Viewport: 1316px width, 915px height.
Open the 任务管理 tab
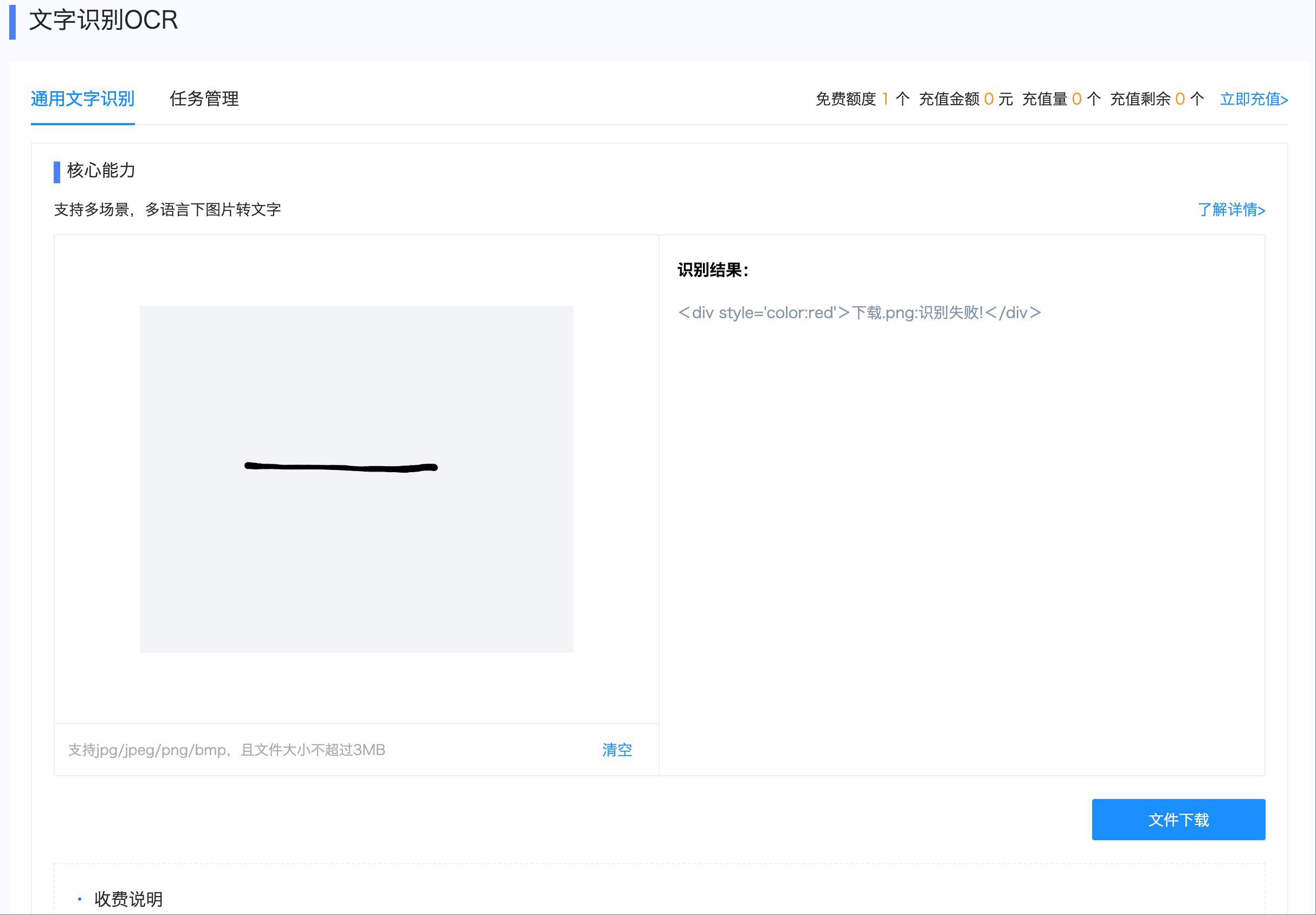204,99
